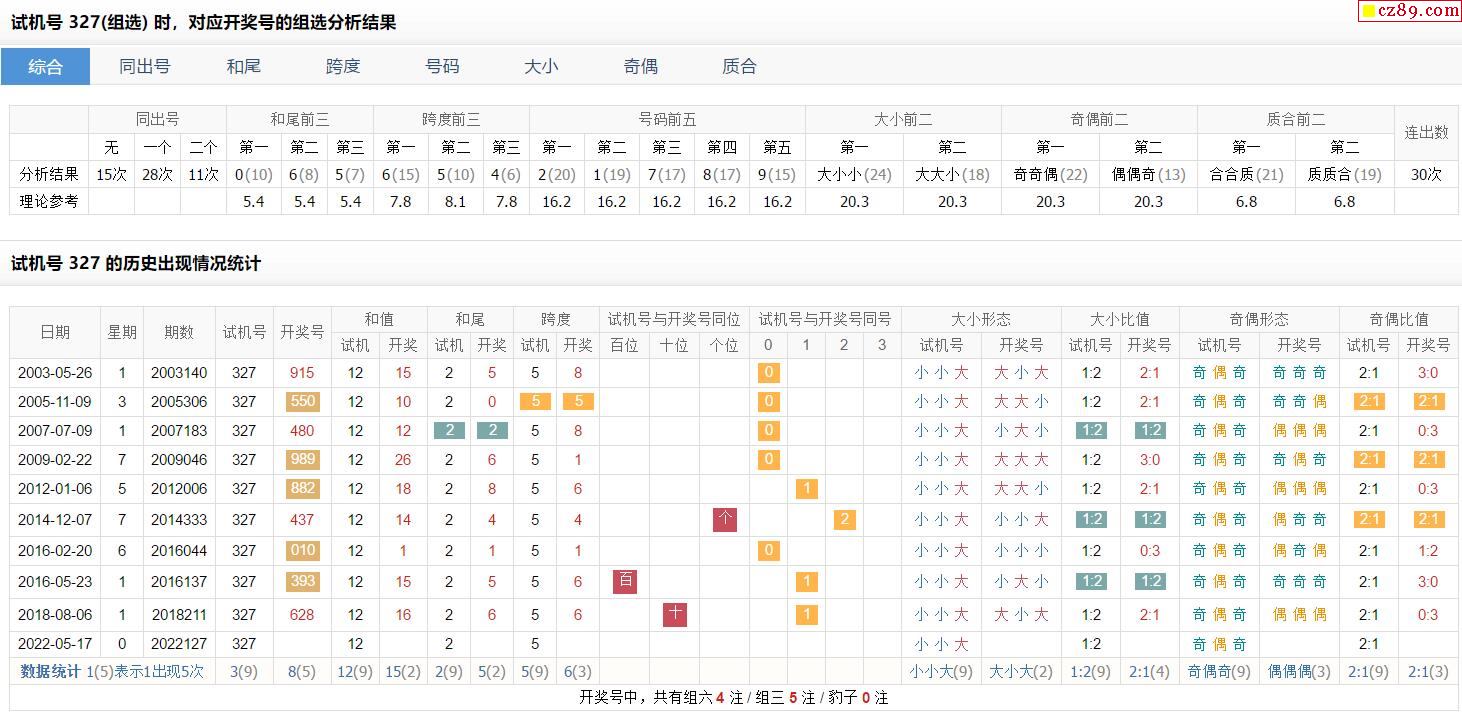
Task: Select highlighted draw number 989
Action: (x=301, y=459)
